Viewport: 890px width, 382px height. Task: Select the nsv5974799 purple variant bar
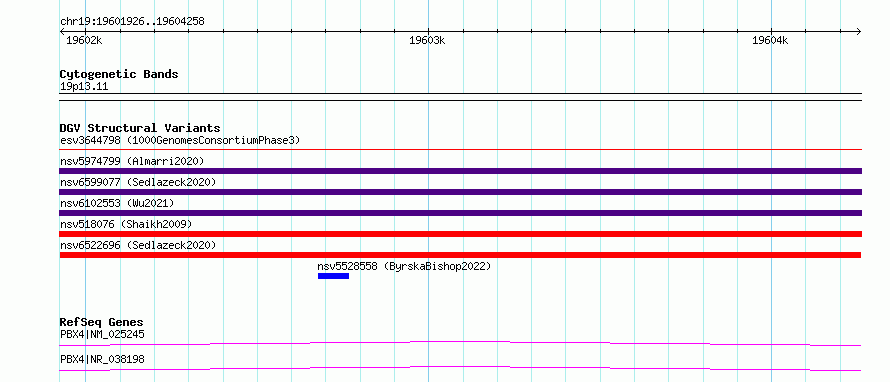pos(460,171)
